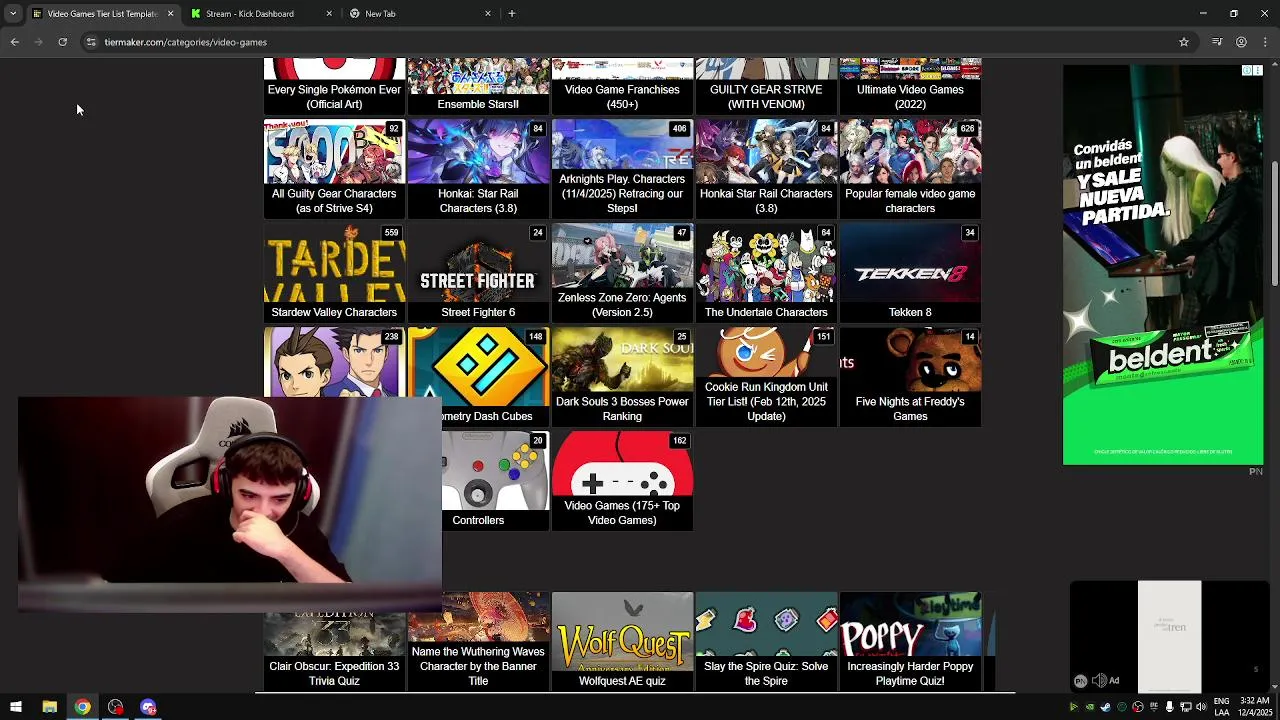Open Stardew Valley Characters template
This screenshot has height=720, width=1280.
(x=334, y=272)
